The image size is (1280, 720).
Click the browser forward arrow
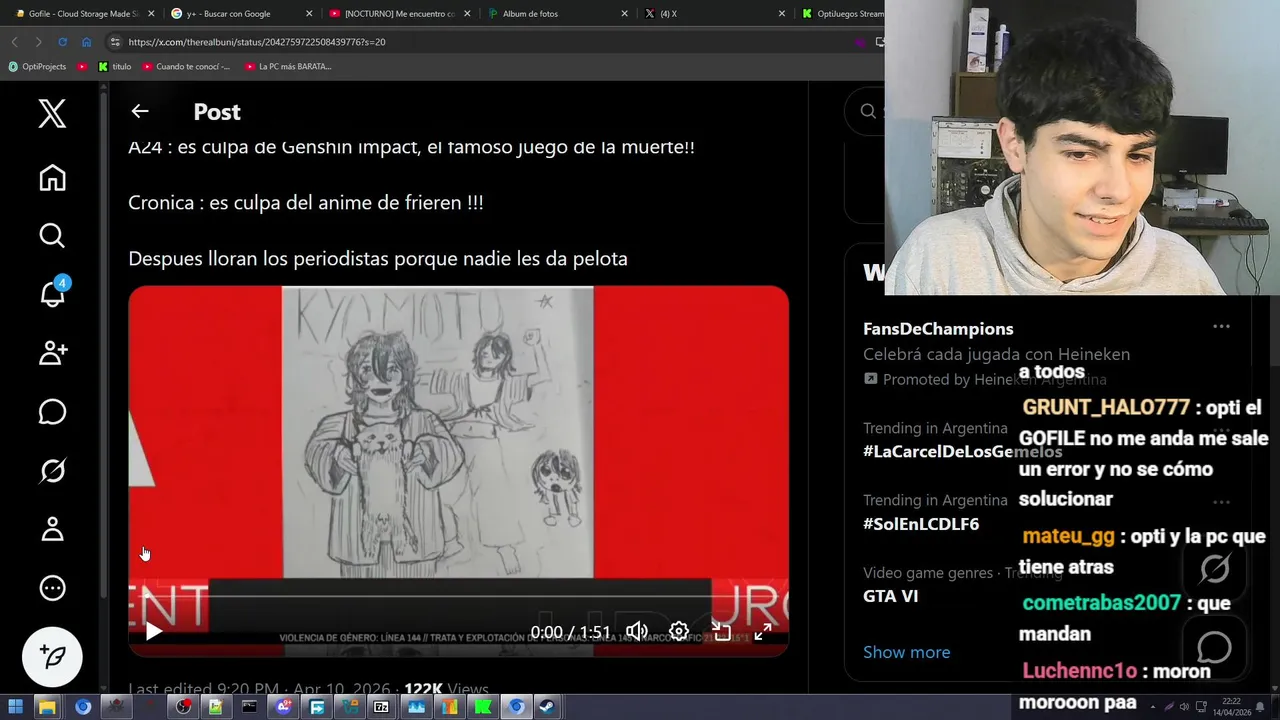(x=38, y=42)
